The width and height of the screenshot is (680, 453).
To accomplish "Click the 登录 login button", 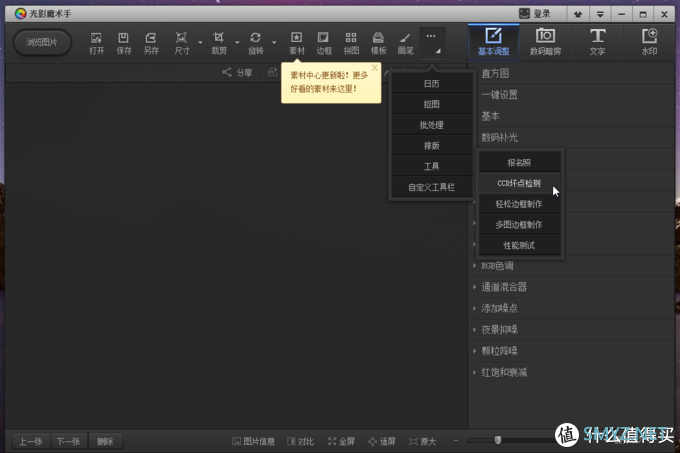I will coord(535,14).
